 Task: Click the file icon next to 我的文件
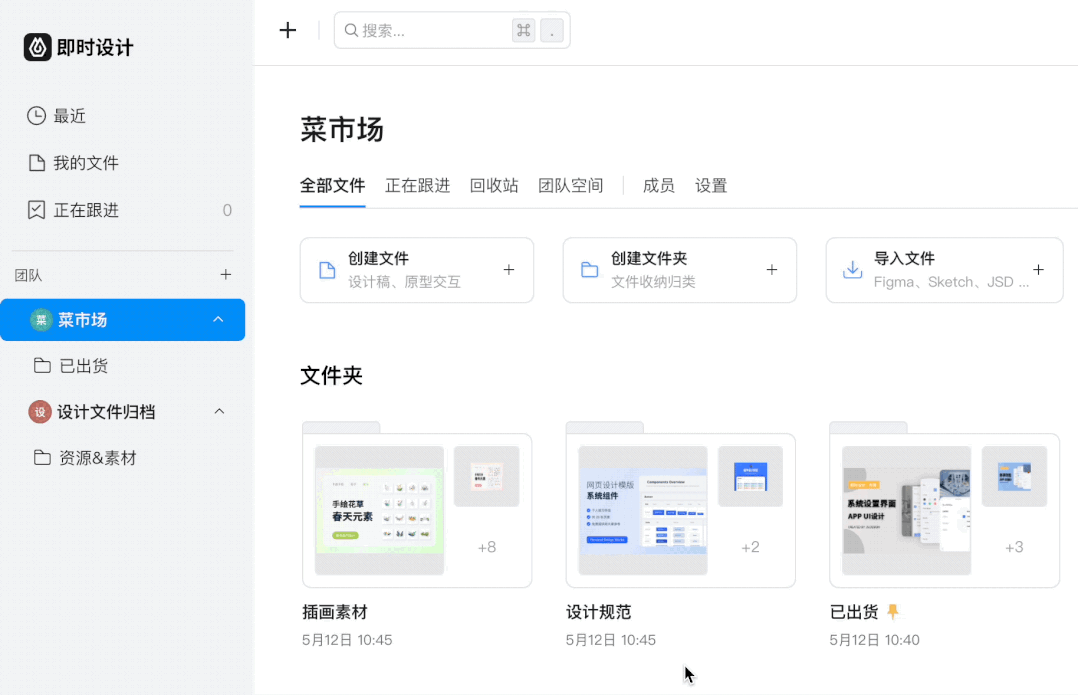point(36,163)
